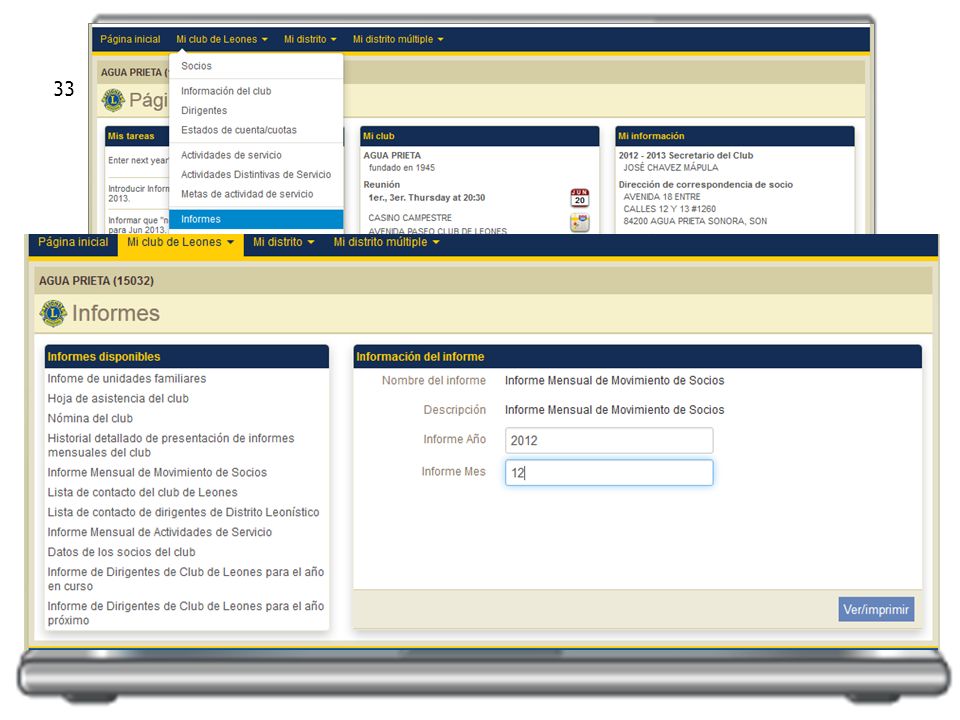Click Dirección de correspondencia de socio heading
Screen dimensions: 960x720
705,185
